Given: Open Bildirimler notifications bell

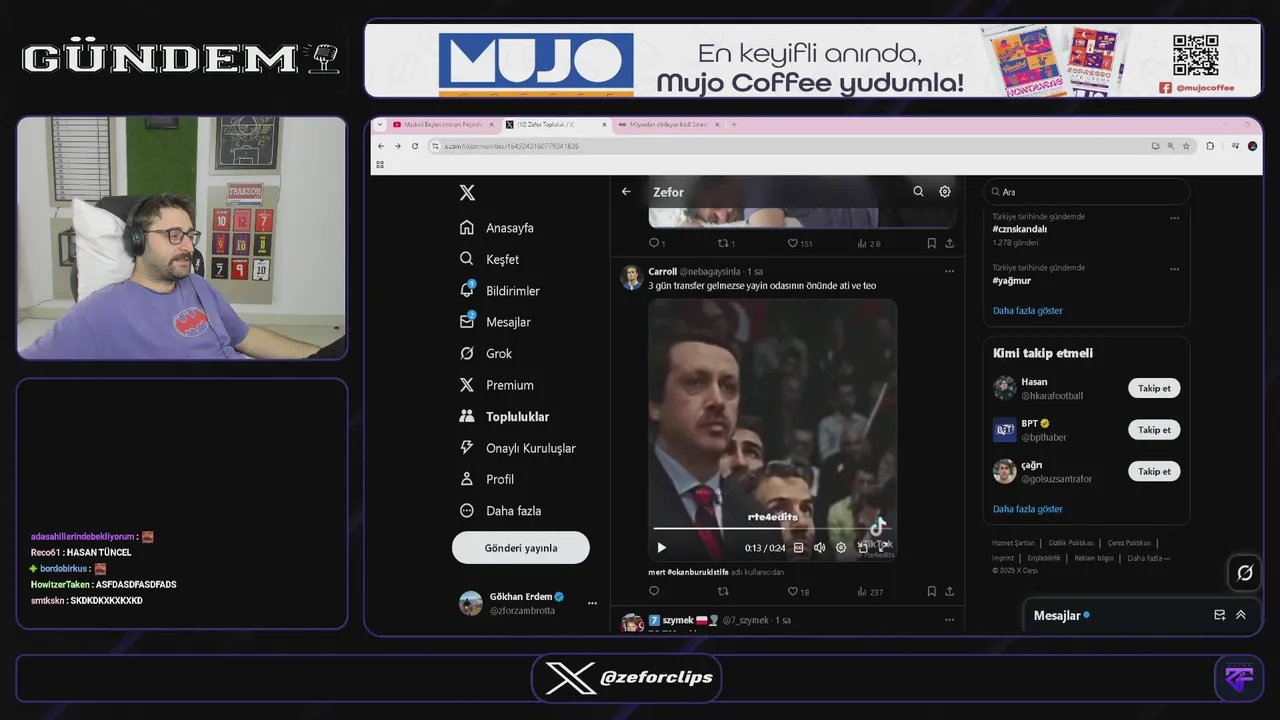Looking at the screenshot, I should 467,290.
